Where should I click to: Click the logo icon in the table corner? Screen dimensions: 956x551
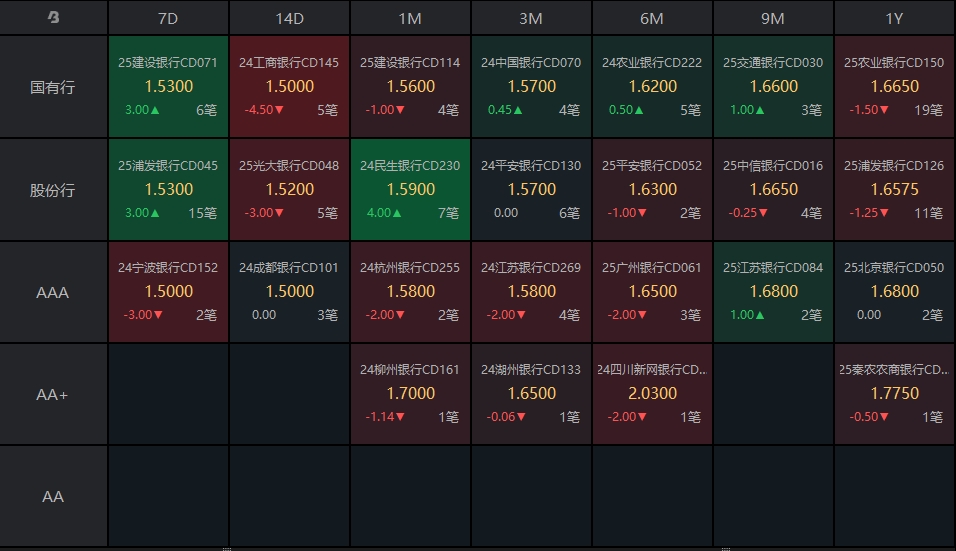(54, 18)
